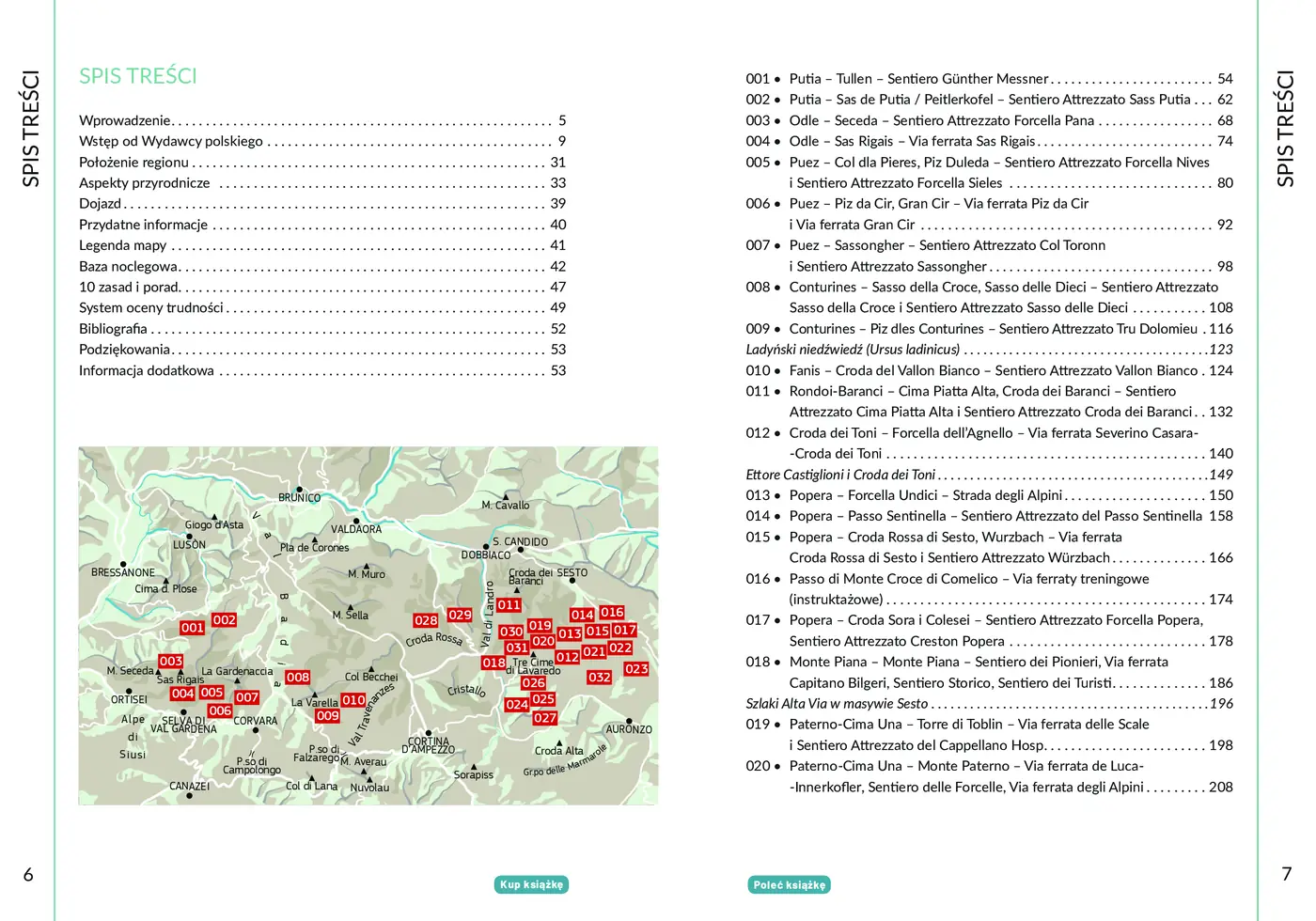Open the 'Dojazd' contents entry
The height and width of the screenshot is (921, 1316).
[322, 203]
